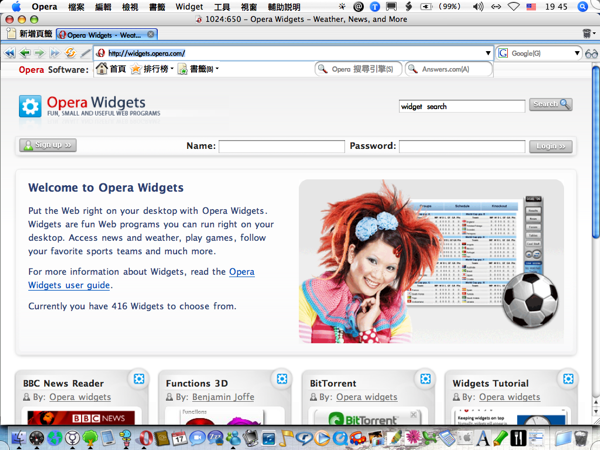Screen dimensions: 600x450
Task: Go back with the green left arrow
Action: point(25,53)
